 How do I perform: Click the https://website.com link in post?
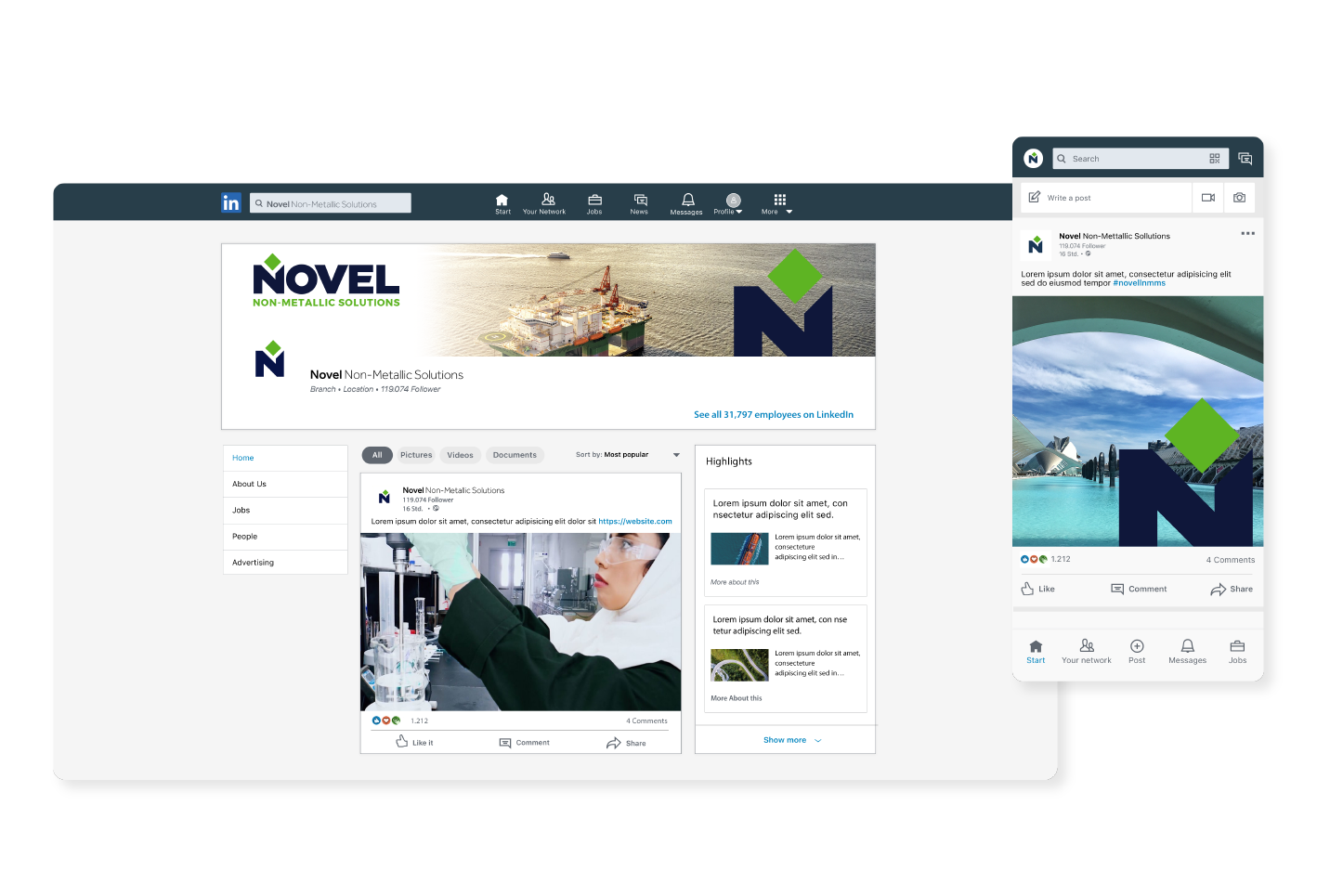point(635,522)
